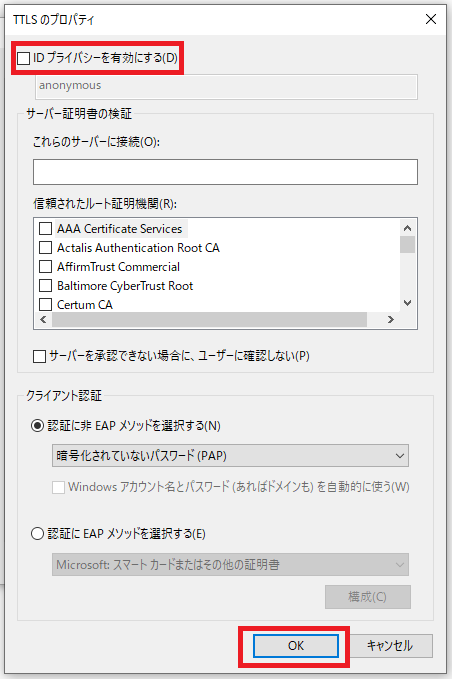Check AAA Certificate Services
This screenshot has height=679, width=452.
pos(45,229)
